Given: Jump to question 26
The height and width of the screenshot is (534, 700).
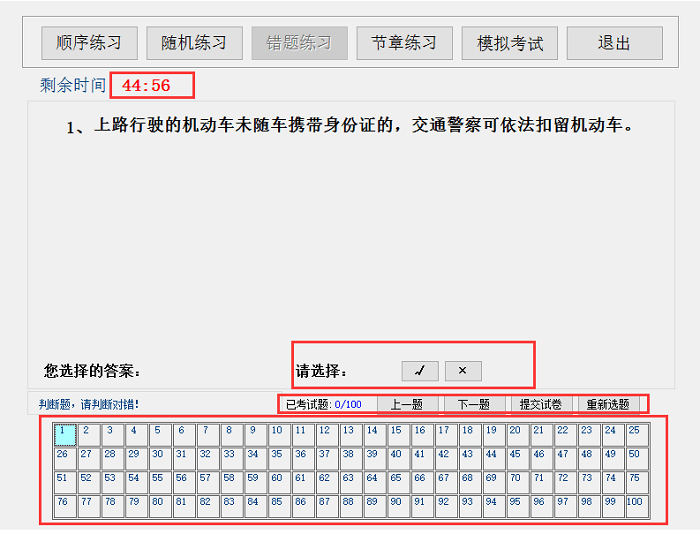Looking at the screenshot, I should 65,459.
